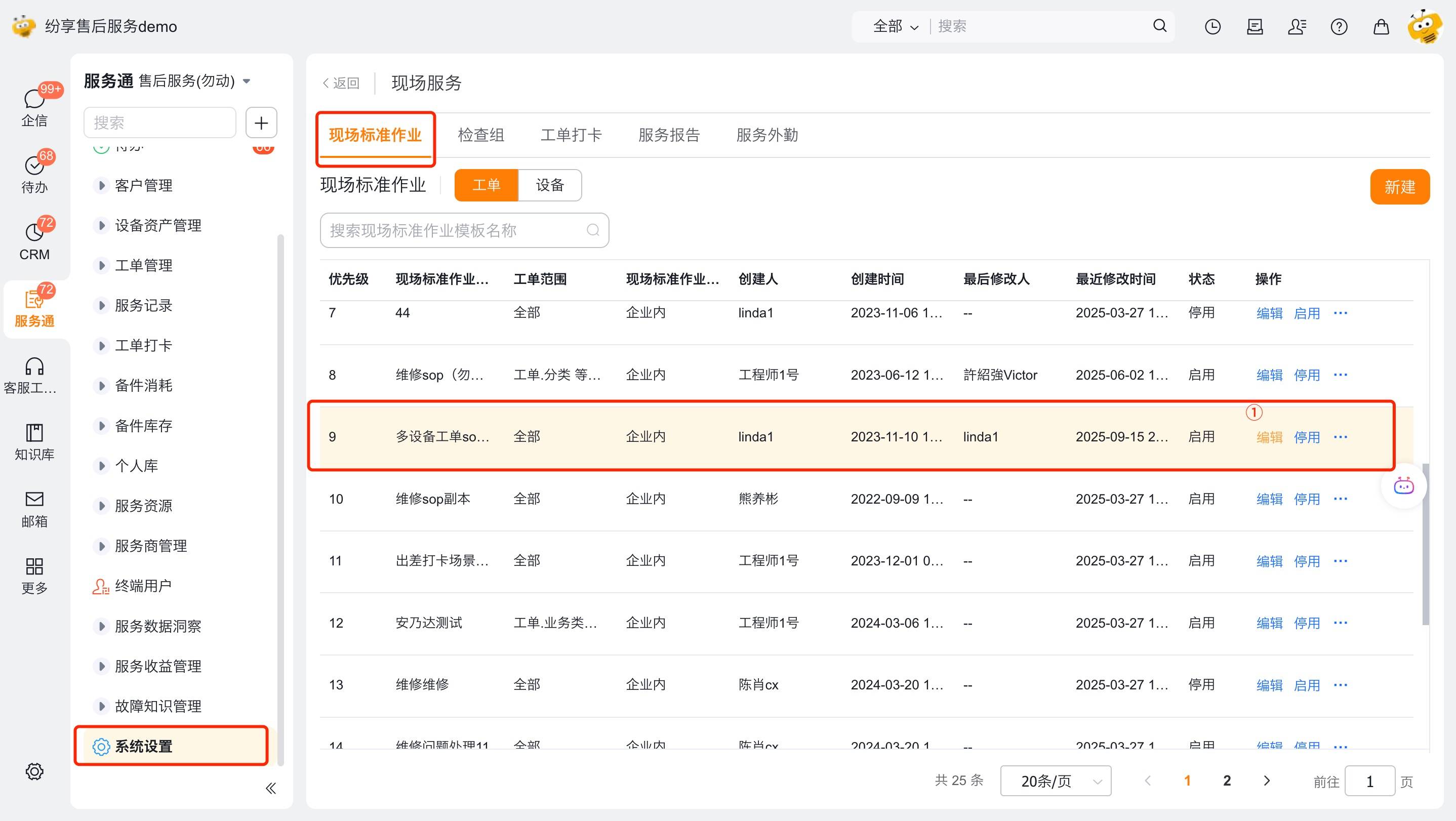
Task: Click 启用 for the priority 7 row
Action: pos(1306,314)
